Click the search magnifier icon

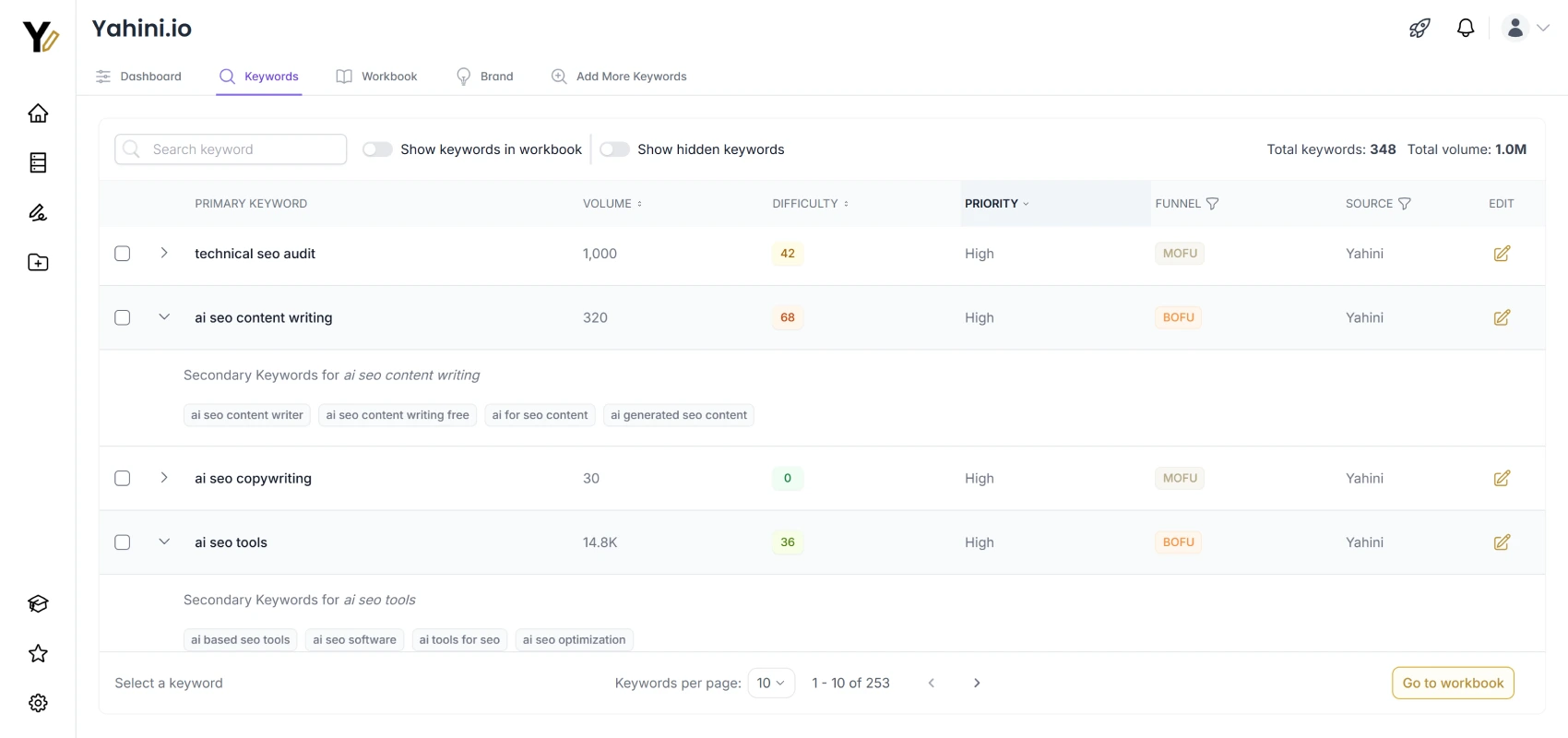point(132,149)
